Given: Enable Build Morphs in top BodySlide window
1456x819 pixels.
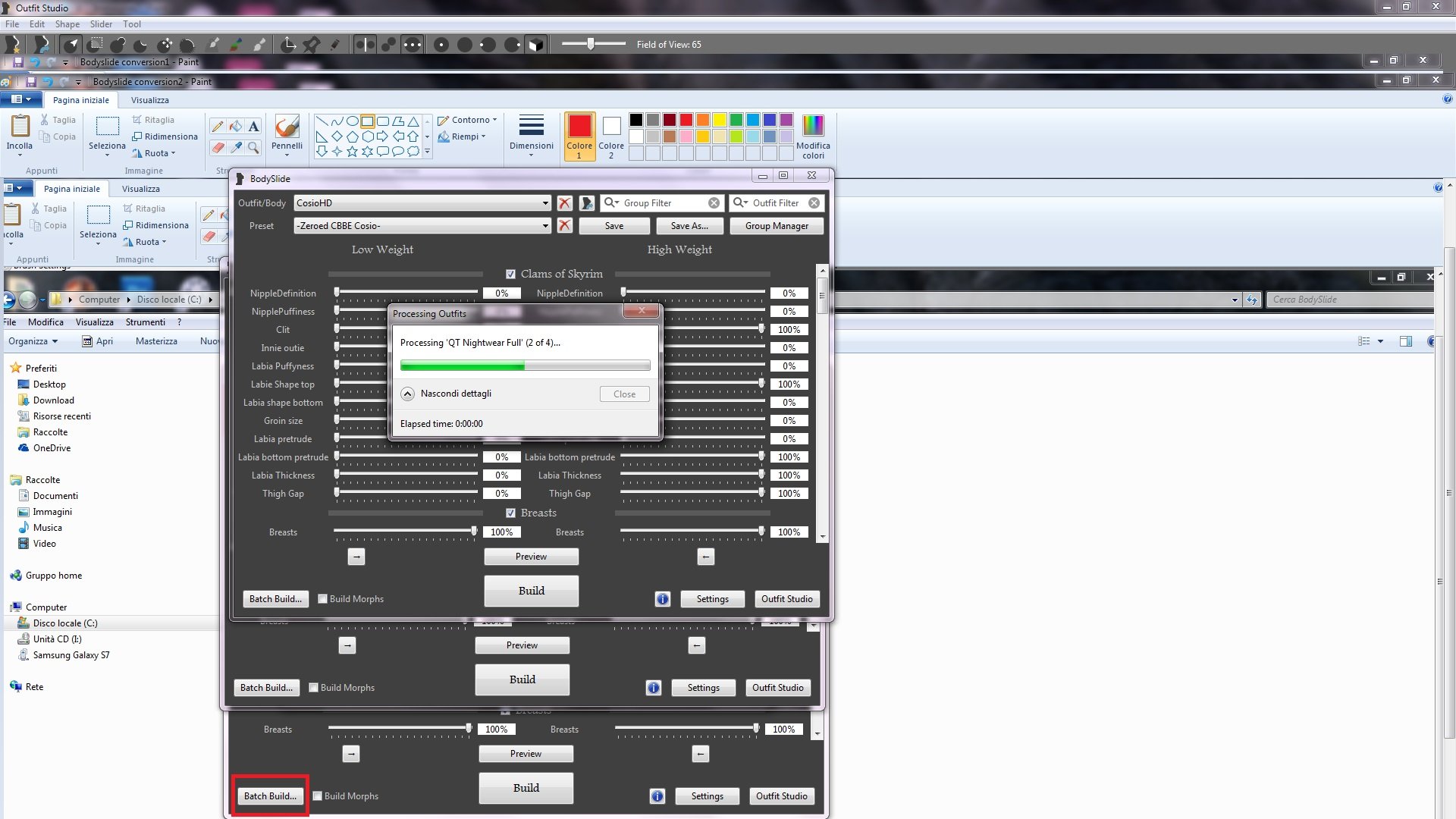Looking at the screenshot, I should click(x=323, y=599).
